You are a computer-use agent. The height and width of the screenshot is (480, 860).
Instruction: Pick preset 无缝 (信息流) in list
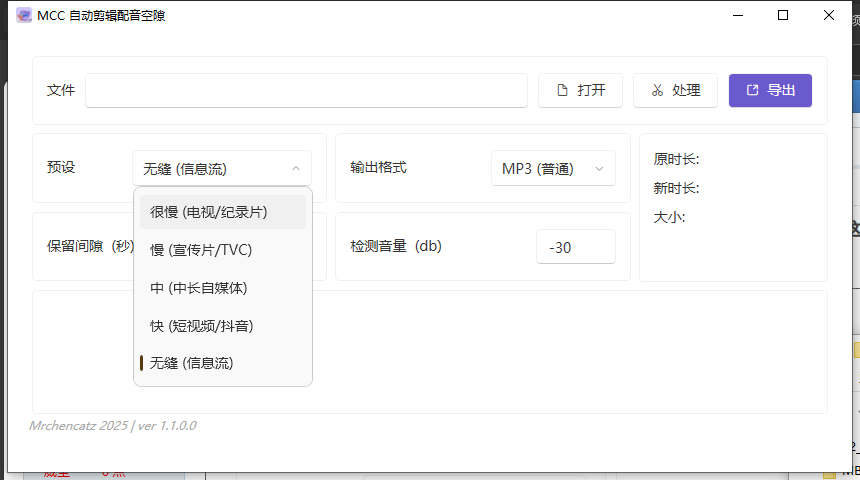(223, 363)
